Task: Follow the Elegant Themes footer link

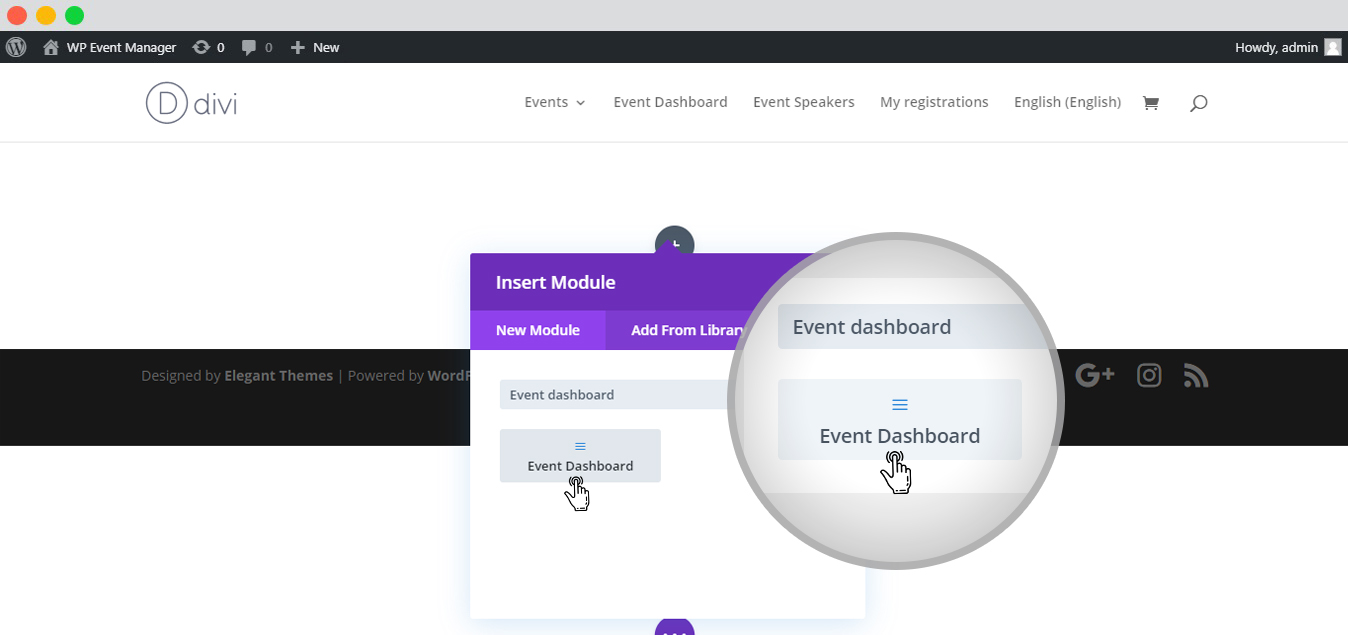Action: (278, 376)
